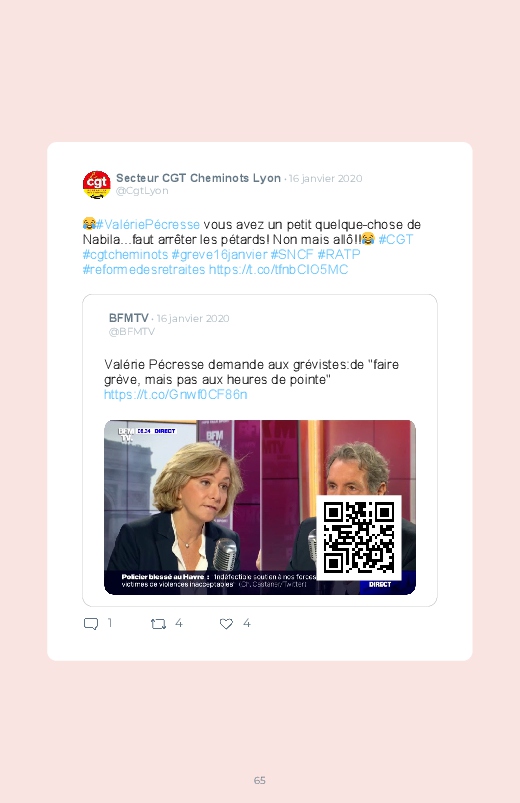Open the #reformedesretraites hashtag
The height and width of the screenshot is (803, 520).
click(x=144, y=269)
